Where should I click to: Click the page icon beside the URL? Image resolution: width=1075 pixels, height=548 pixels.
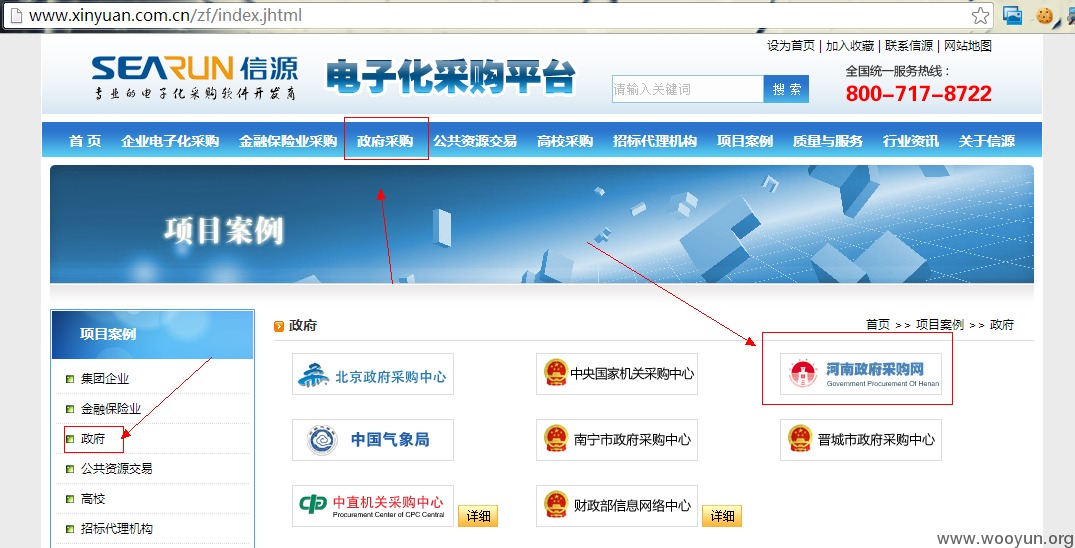(14, 15)
